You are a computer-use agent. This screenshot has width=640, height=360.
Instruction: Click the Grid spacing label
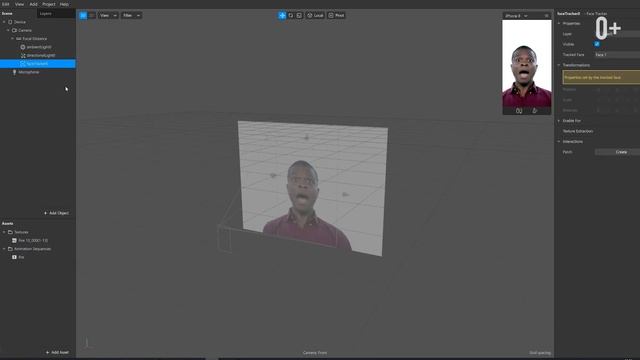click(540, 353)
